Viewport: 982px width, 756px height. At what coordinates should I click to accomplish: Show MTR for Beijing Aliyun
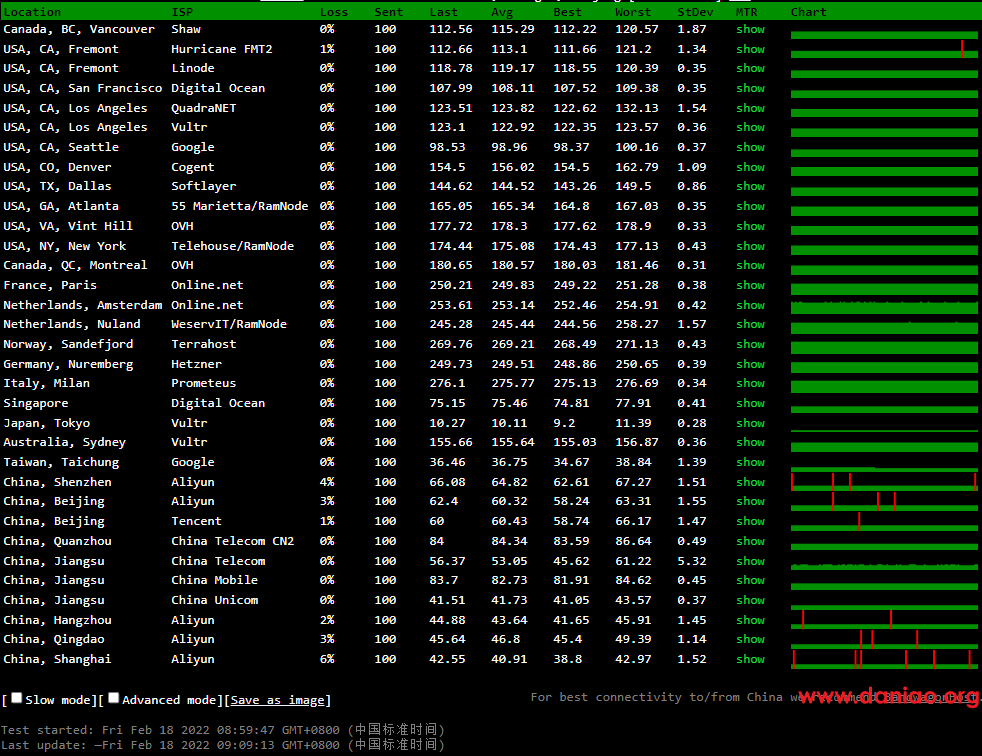click(750, 501)
